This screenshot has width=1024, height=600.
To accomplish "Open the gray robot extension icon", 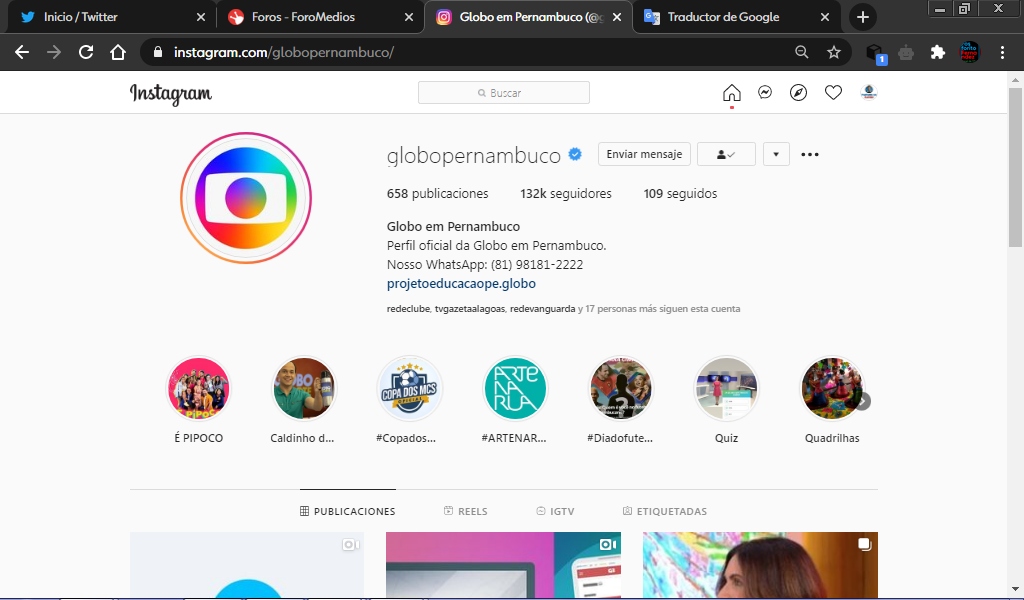I will tap(906, 52).
